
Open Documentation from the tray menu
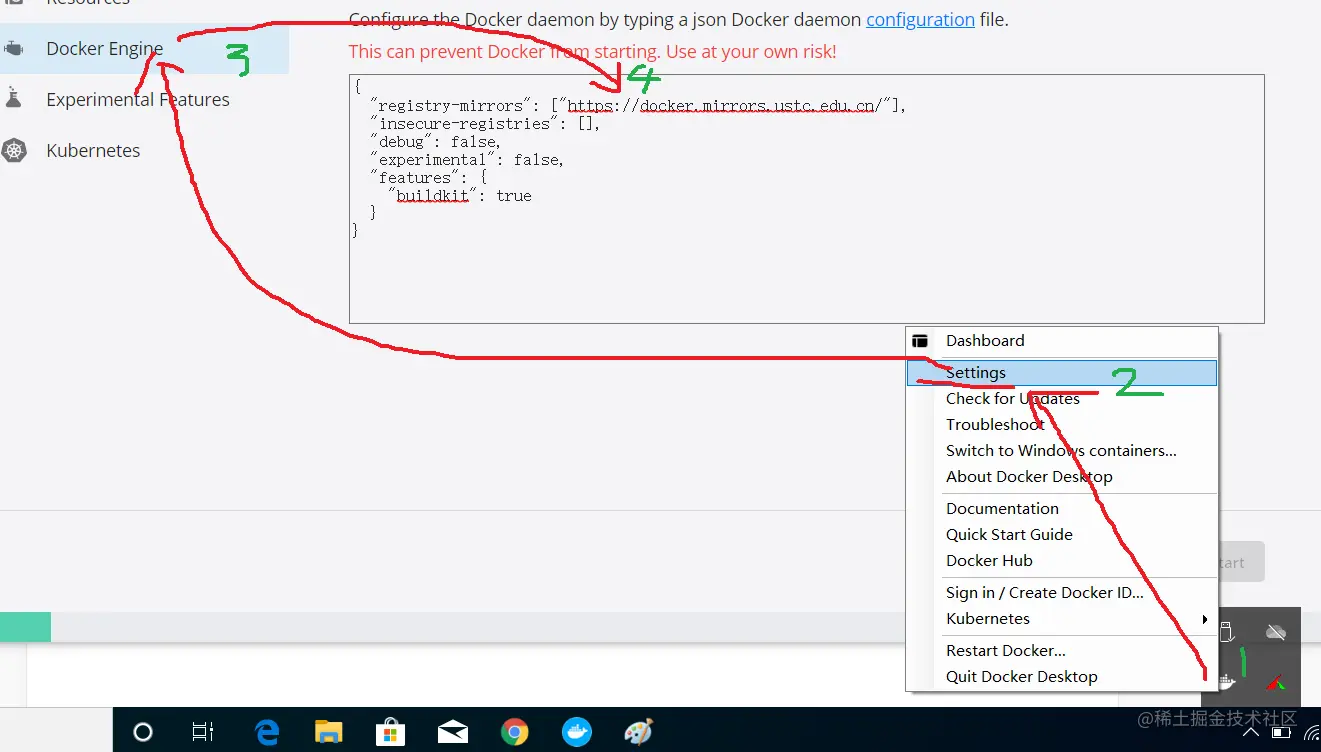click(1062, 509)
